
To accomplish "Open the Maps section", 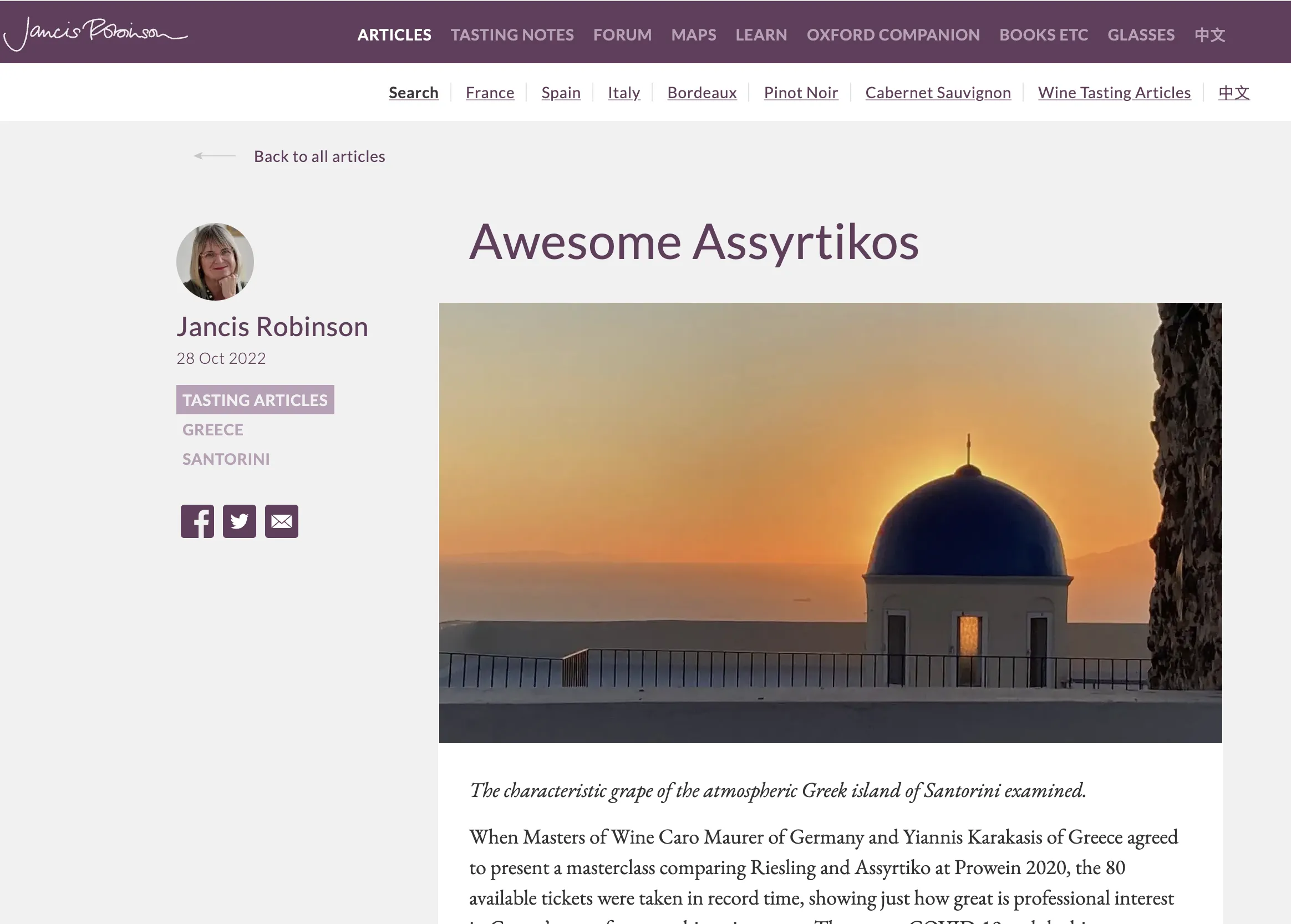I will (x=693, y=35).
